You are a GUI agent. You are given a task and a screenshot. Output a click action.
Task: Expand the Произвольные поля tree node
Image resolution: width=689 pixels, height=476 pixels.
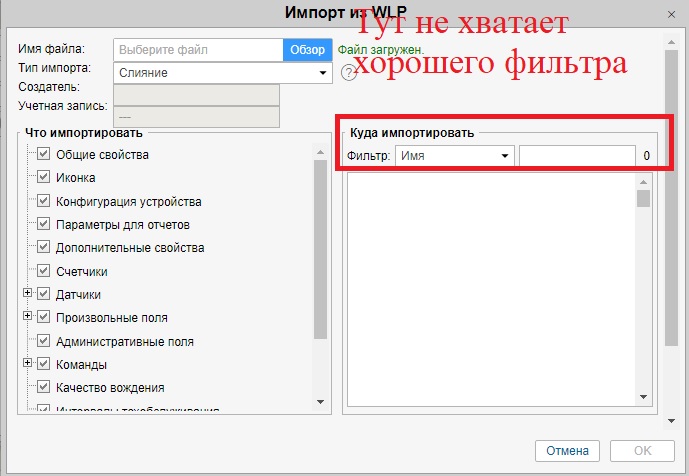pyautogui.click(x=27, y=317)
